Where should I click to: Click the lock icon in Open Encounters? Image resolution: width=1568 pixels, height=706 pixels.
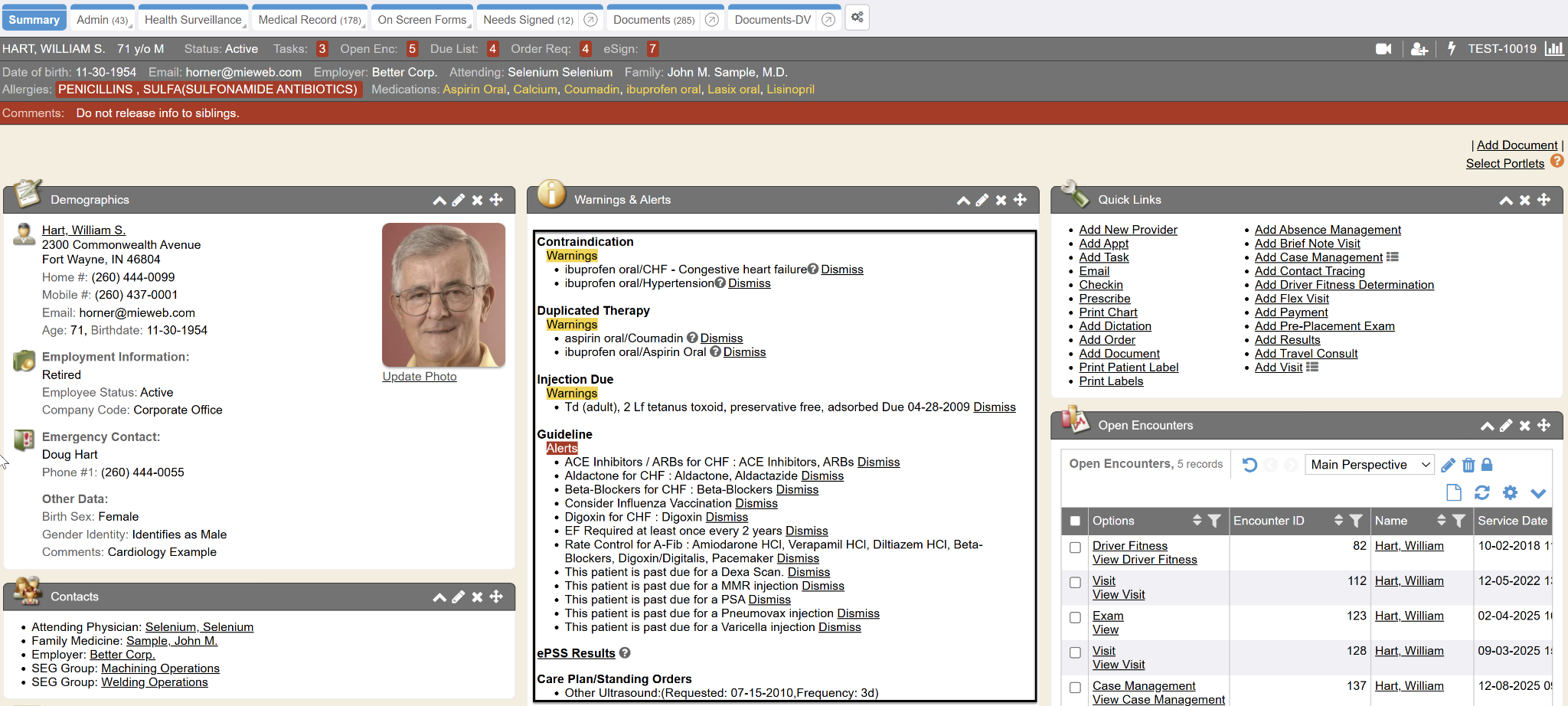[x=1487, y=465]
